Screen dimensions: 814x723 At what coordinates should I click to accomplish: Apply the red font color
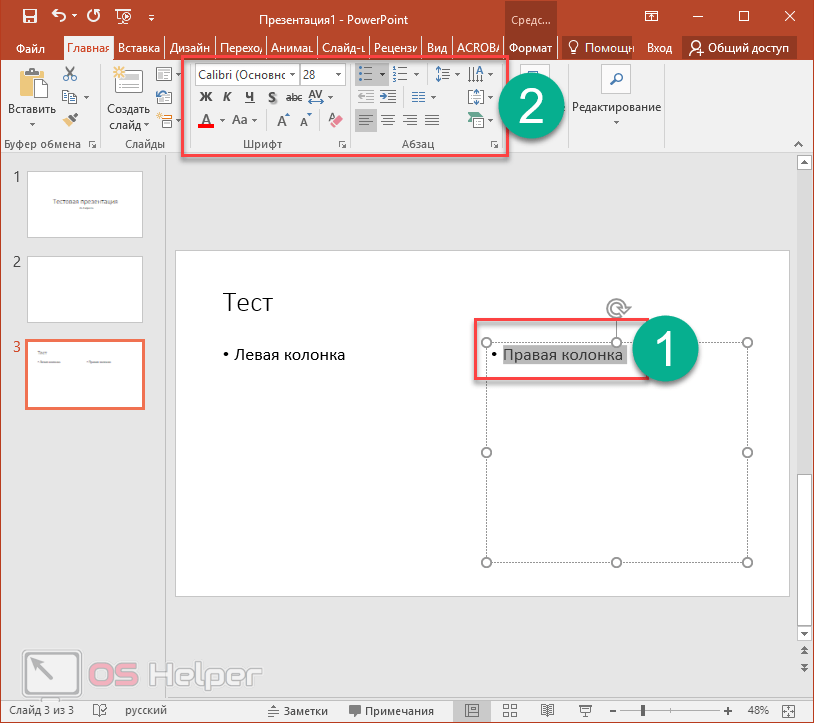click(206, 120)
